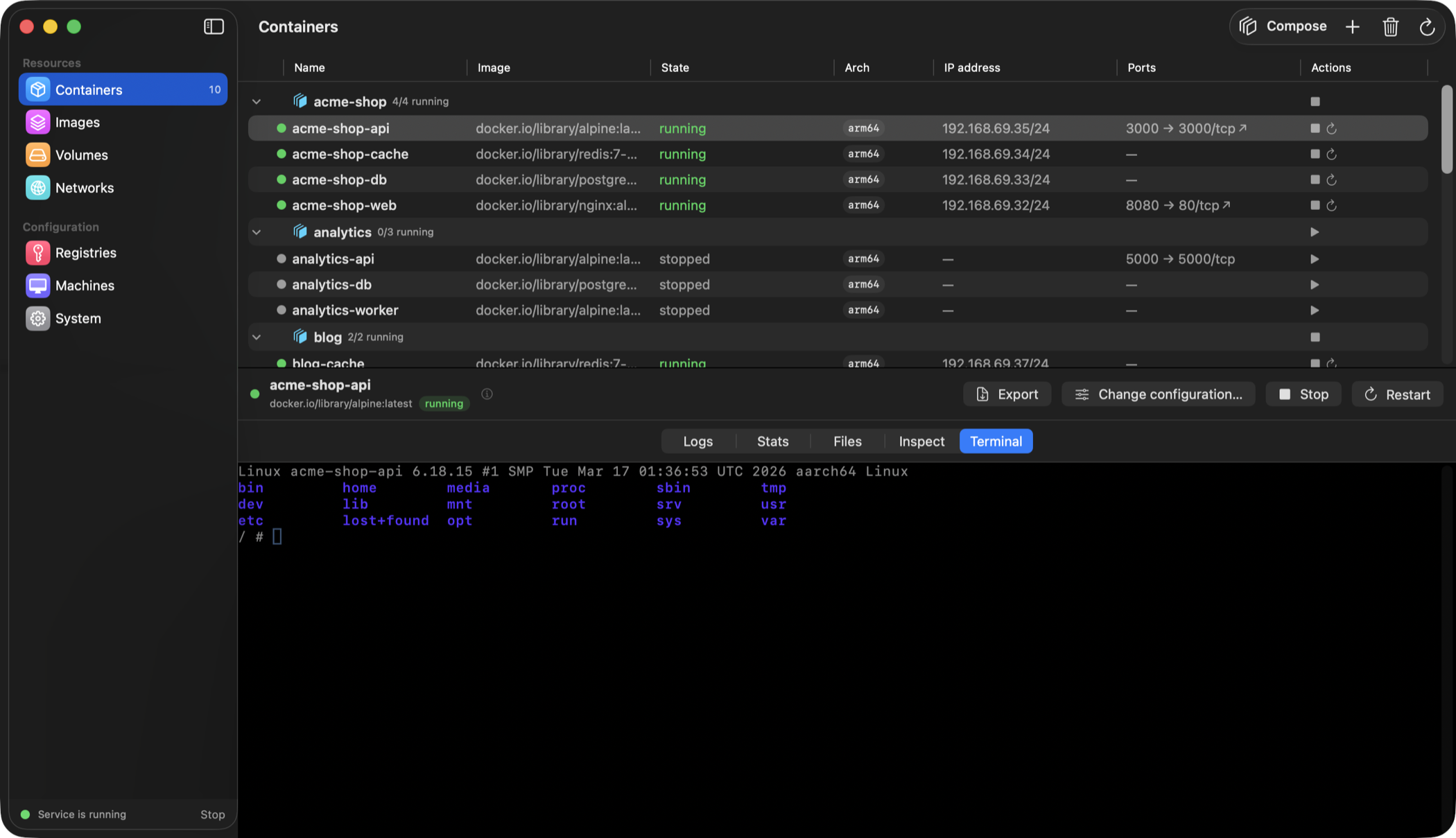Stop the whole blog group
Viewport: 1456px width, 838px height.
point(1315,337)
